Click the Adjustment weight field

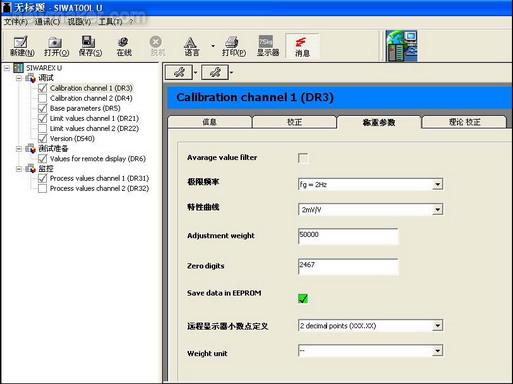pos(348,236)
